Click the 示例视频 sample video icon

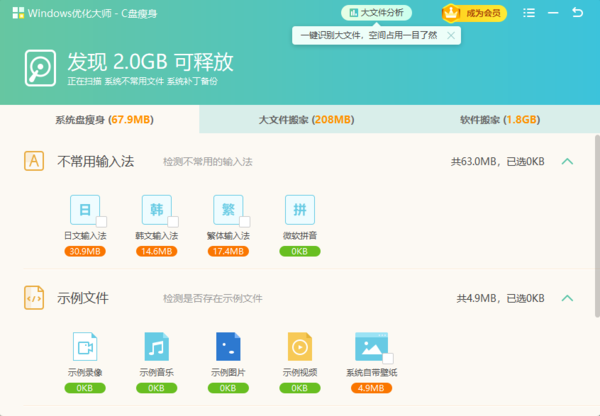point(299,347)
